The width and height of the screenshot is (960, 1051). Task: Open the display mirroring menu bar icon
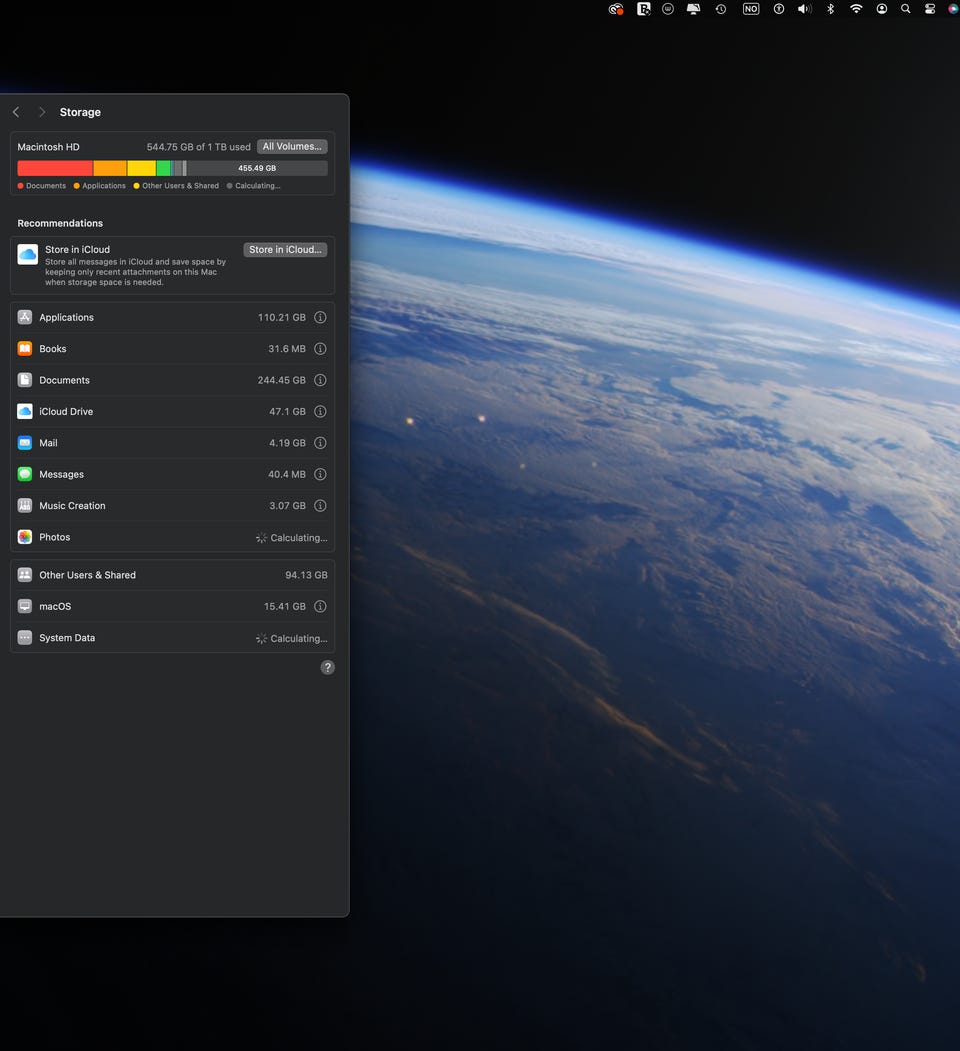point(693,9)
